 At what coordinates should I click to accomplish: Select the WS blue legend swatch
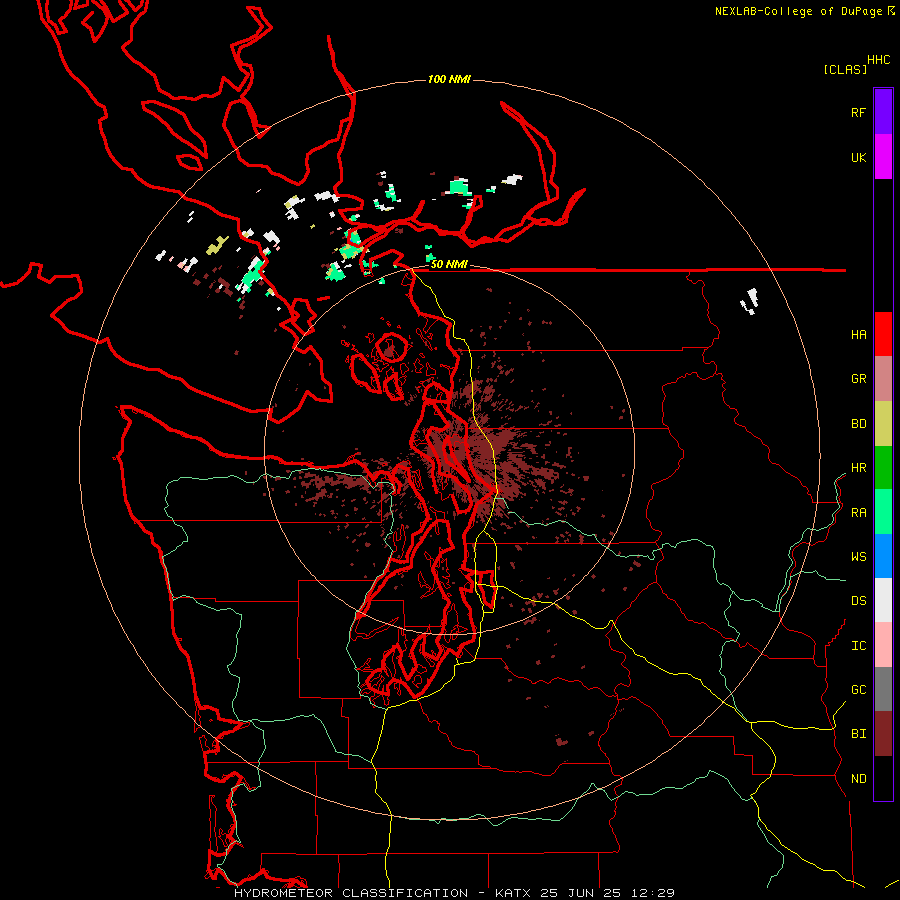[x=883, y=556]
